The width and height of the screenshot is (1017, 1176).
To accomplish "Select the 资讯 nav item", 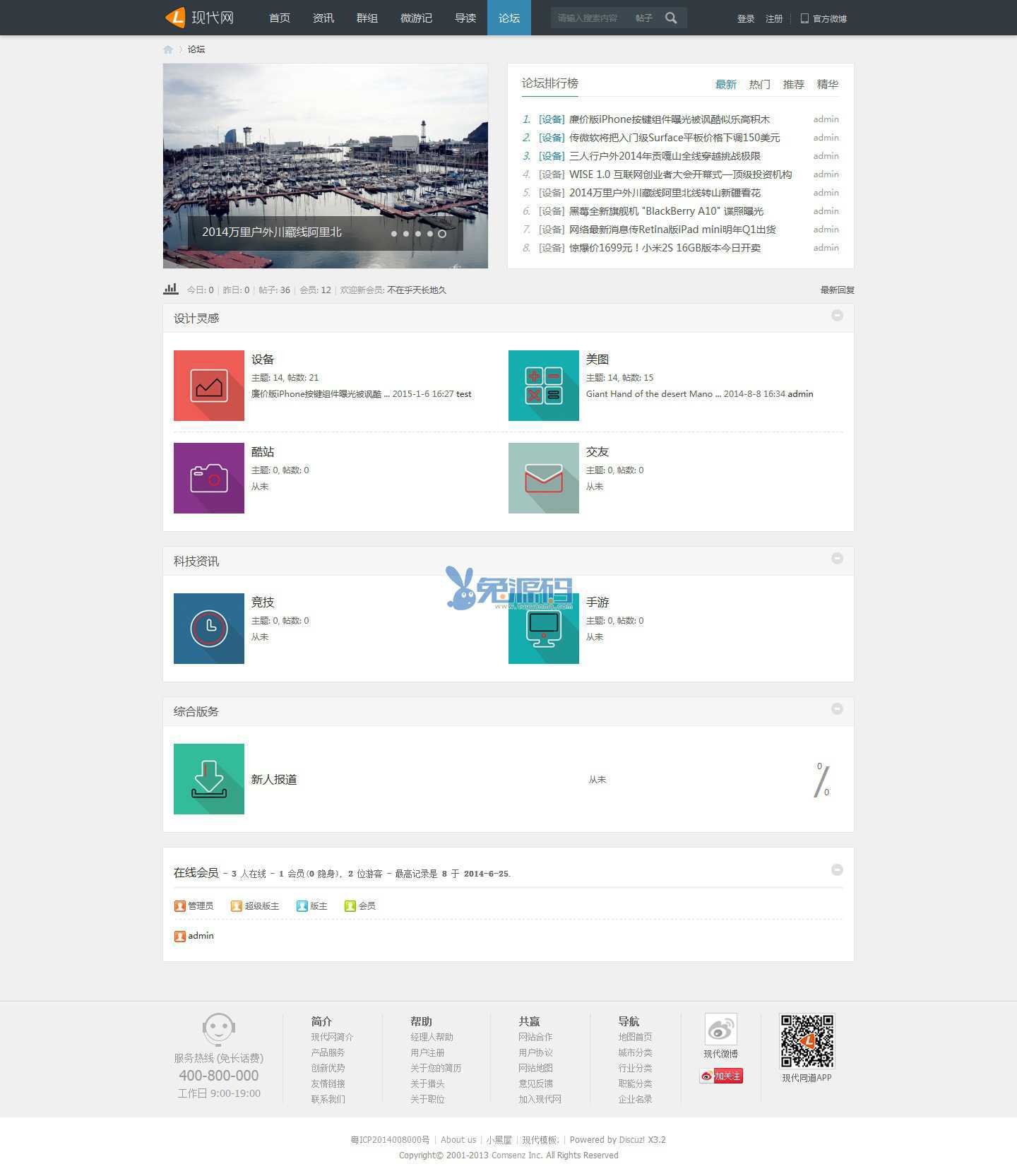I will click(323, 18).
